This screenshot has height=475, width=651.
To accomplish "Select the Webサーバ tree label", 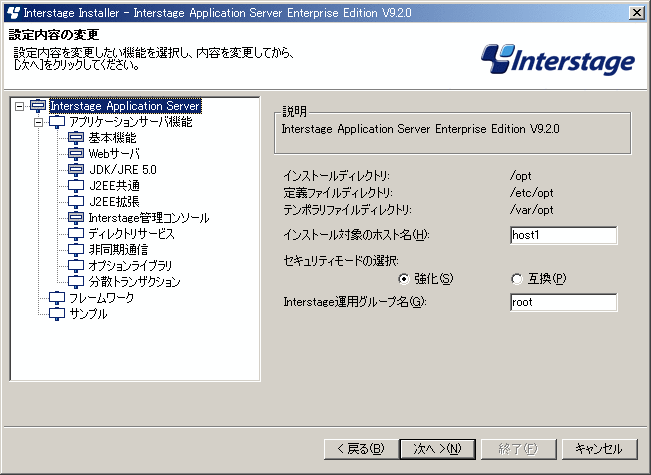I will click(x=114, y=154).
